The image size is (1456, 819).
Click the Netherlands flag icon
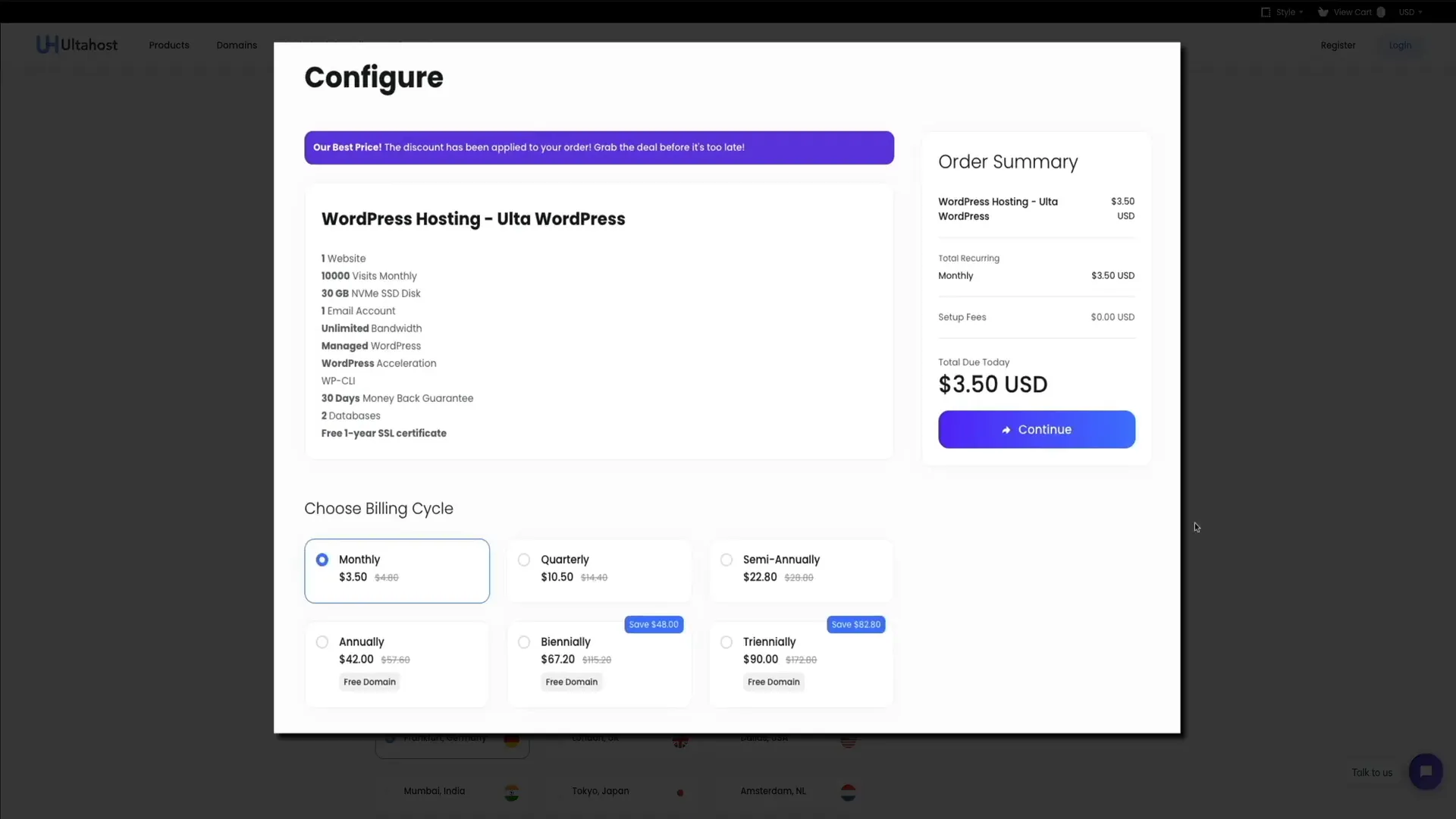[x=849, y=793]
